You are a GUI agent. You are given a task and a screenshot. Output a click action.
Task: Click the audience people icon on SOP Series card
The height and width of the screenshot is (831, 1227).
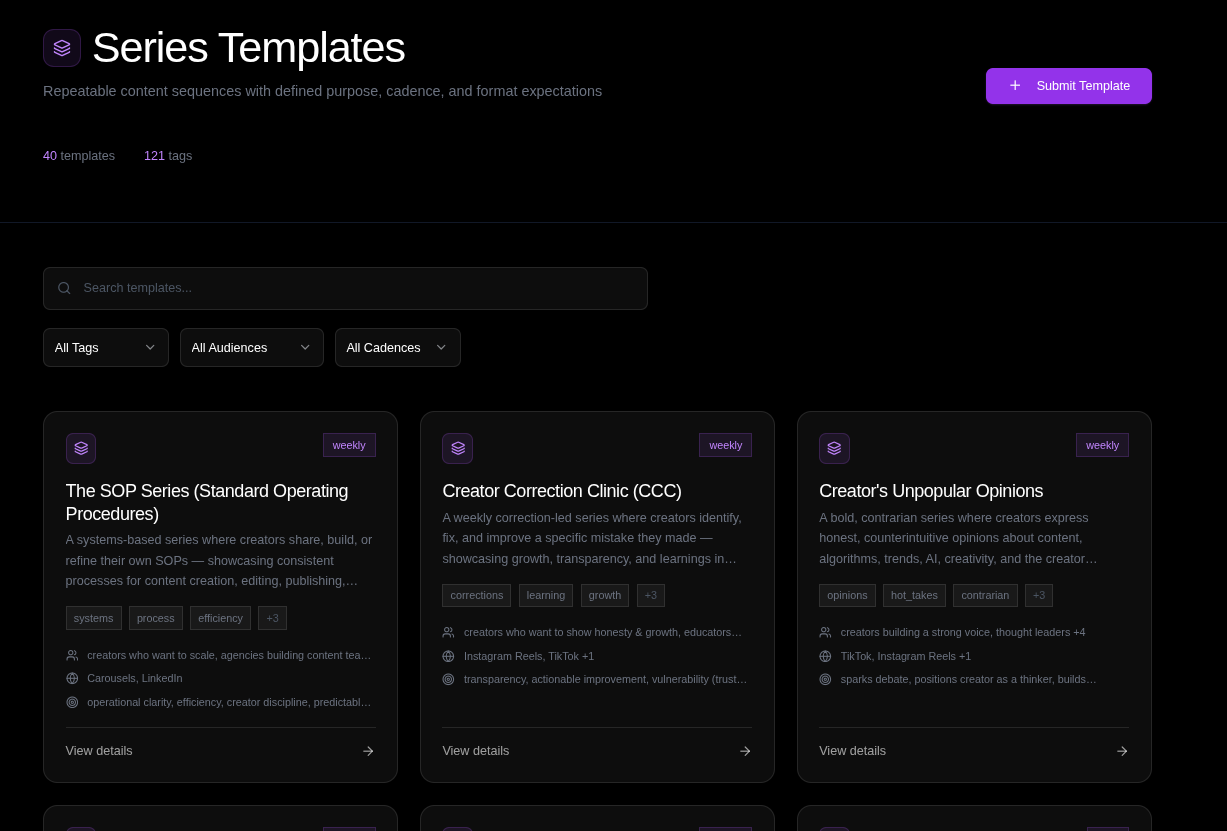pyautogui.click(x=72, y=656)
